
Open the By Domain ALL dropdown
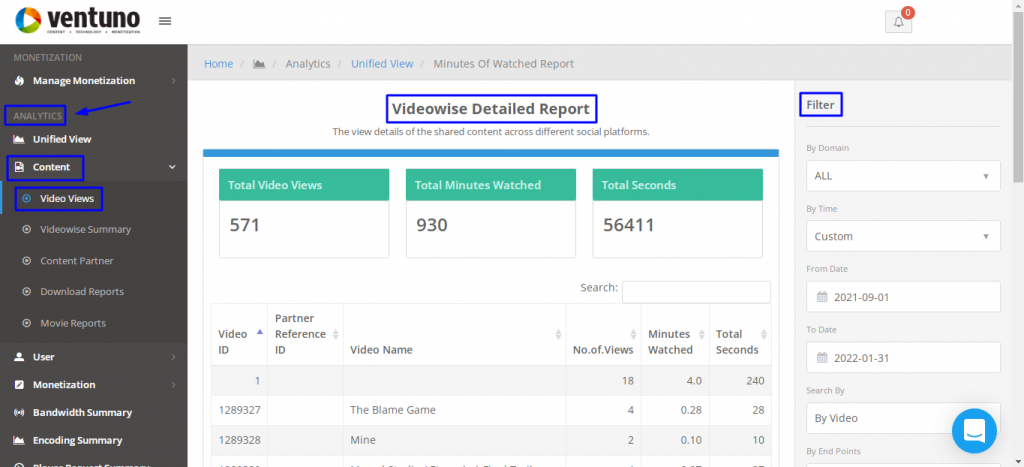click(903, 176)
